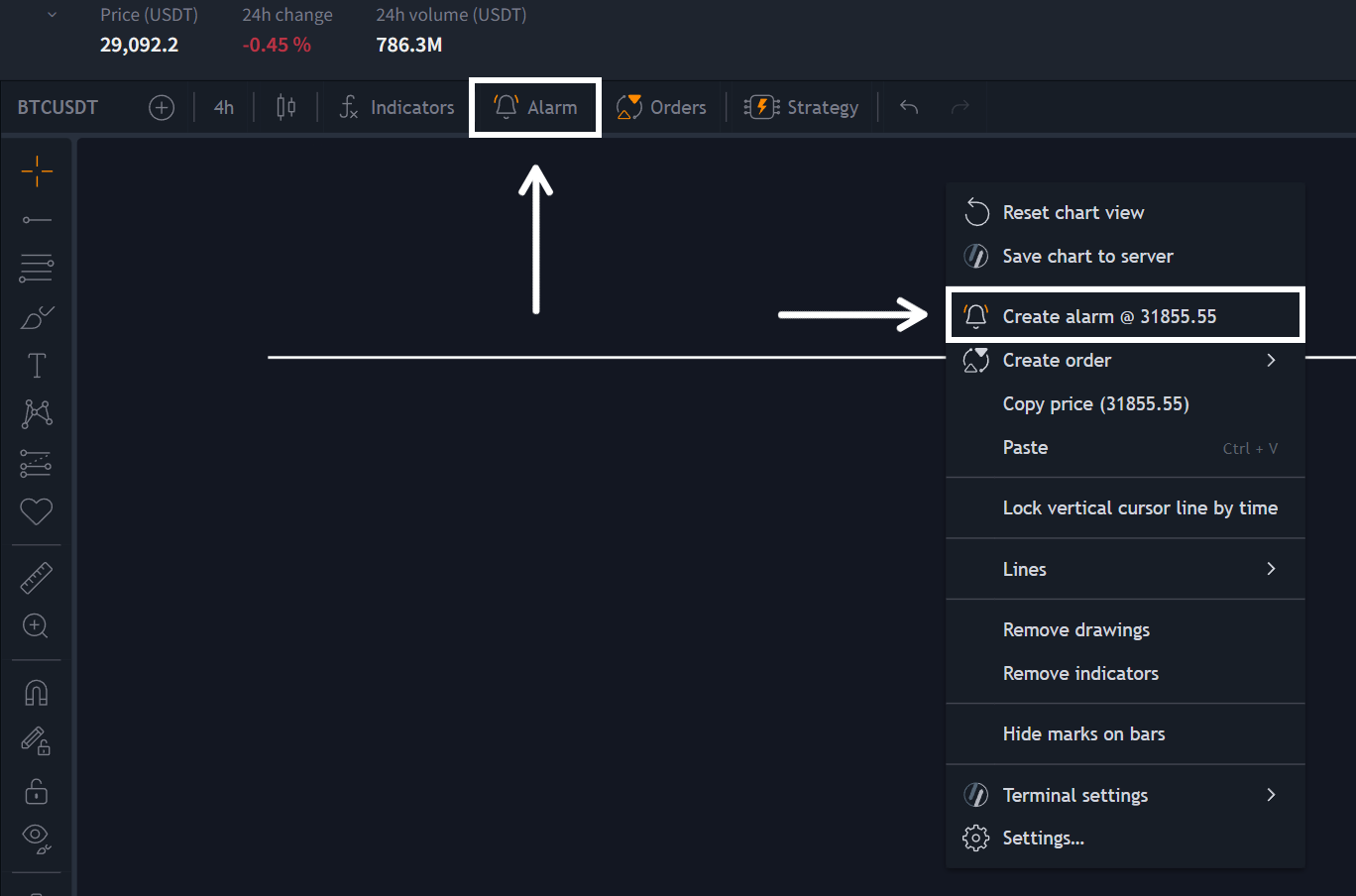Toggle stay in drawing mode
1356x896 pixels.
[37, 741]
